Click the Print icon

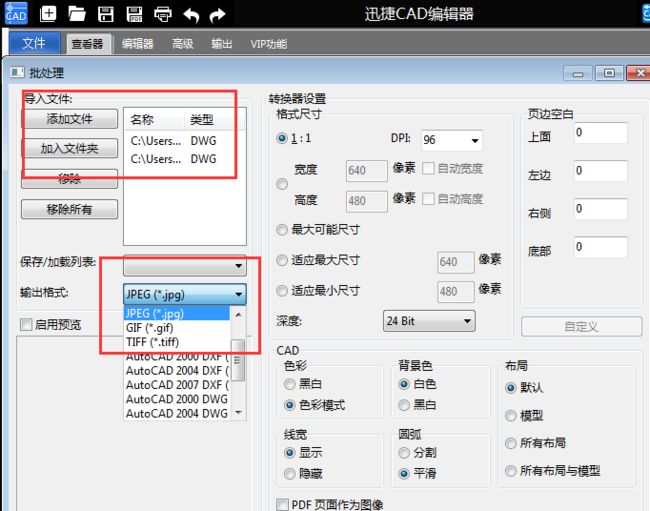tap(162, 14)
